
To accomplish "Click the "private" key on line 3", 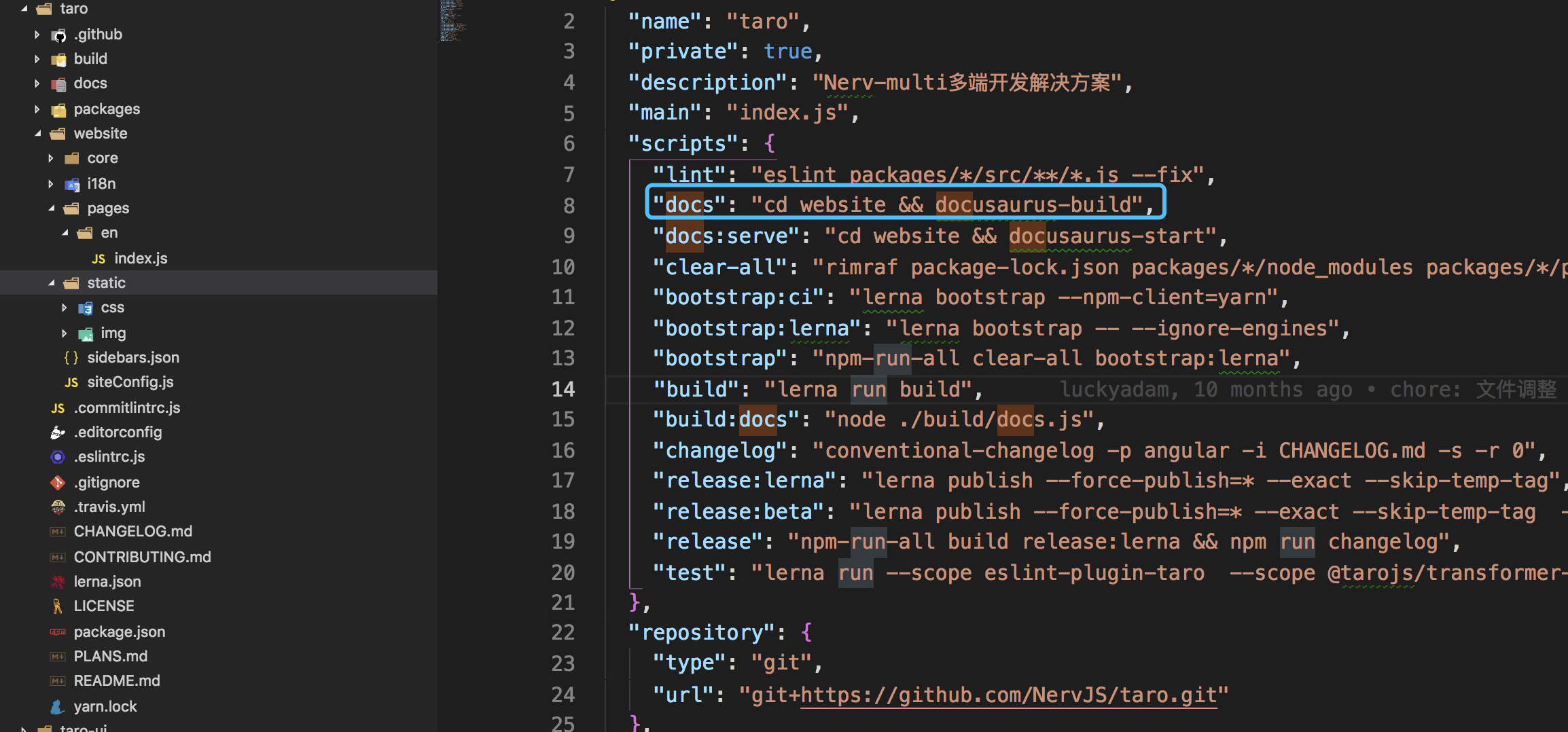I will click(x=683, y=52).
